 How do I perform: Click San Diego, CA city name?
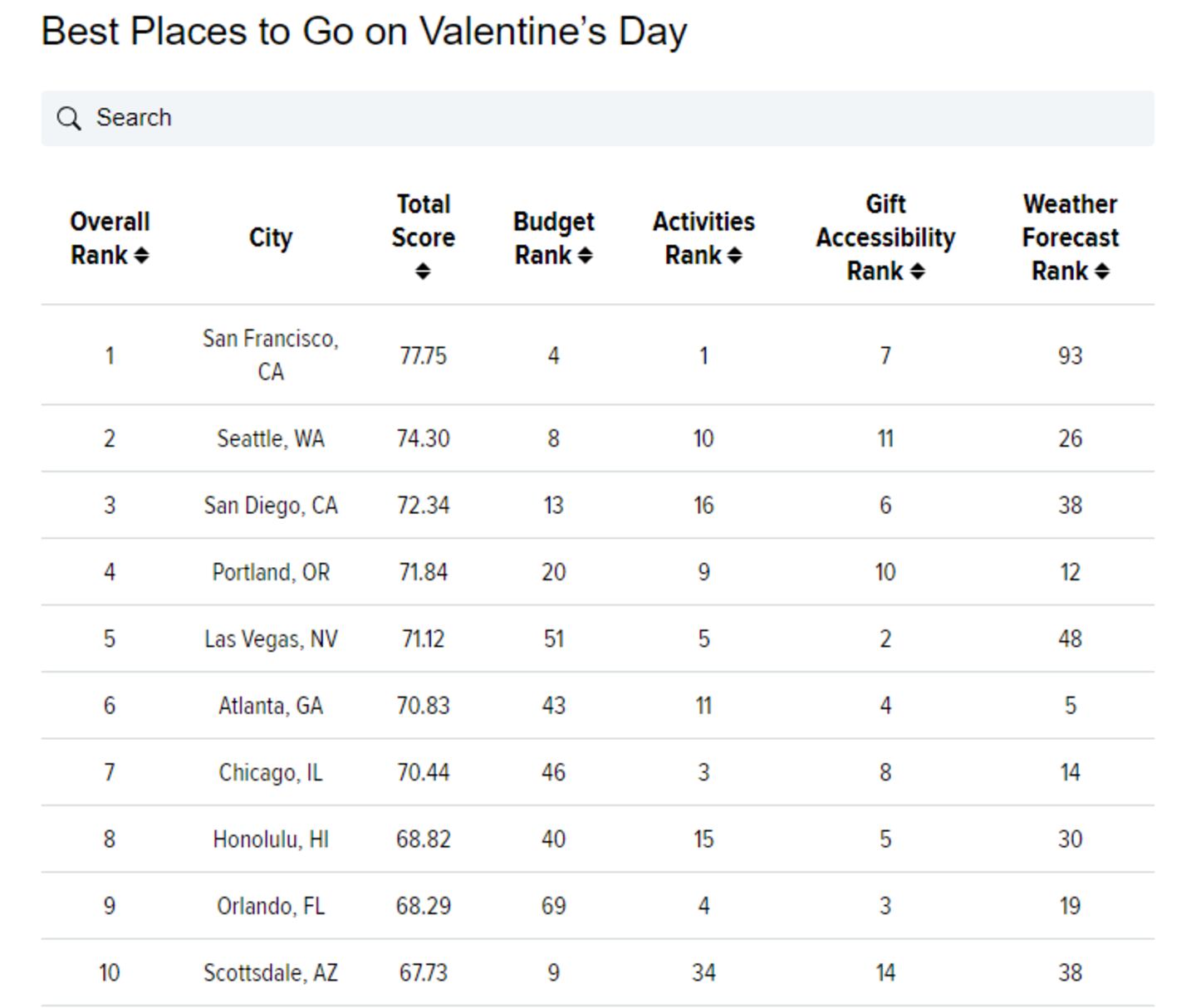pyautogui.click(x=271, y=506)
